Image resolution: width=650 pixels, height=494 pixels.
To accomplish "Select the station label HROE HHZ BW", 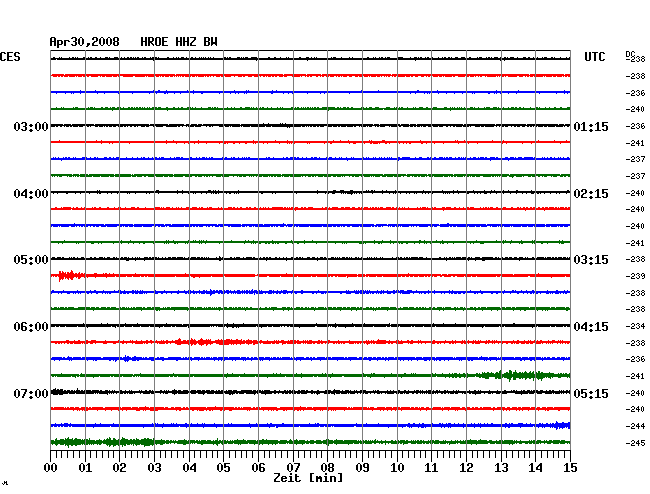I will click(x=179, y=42).
